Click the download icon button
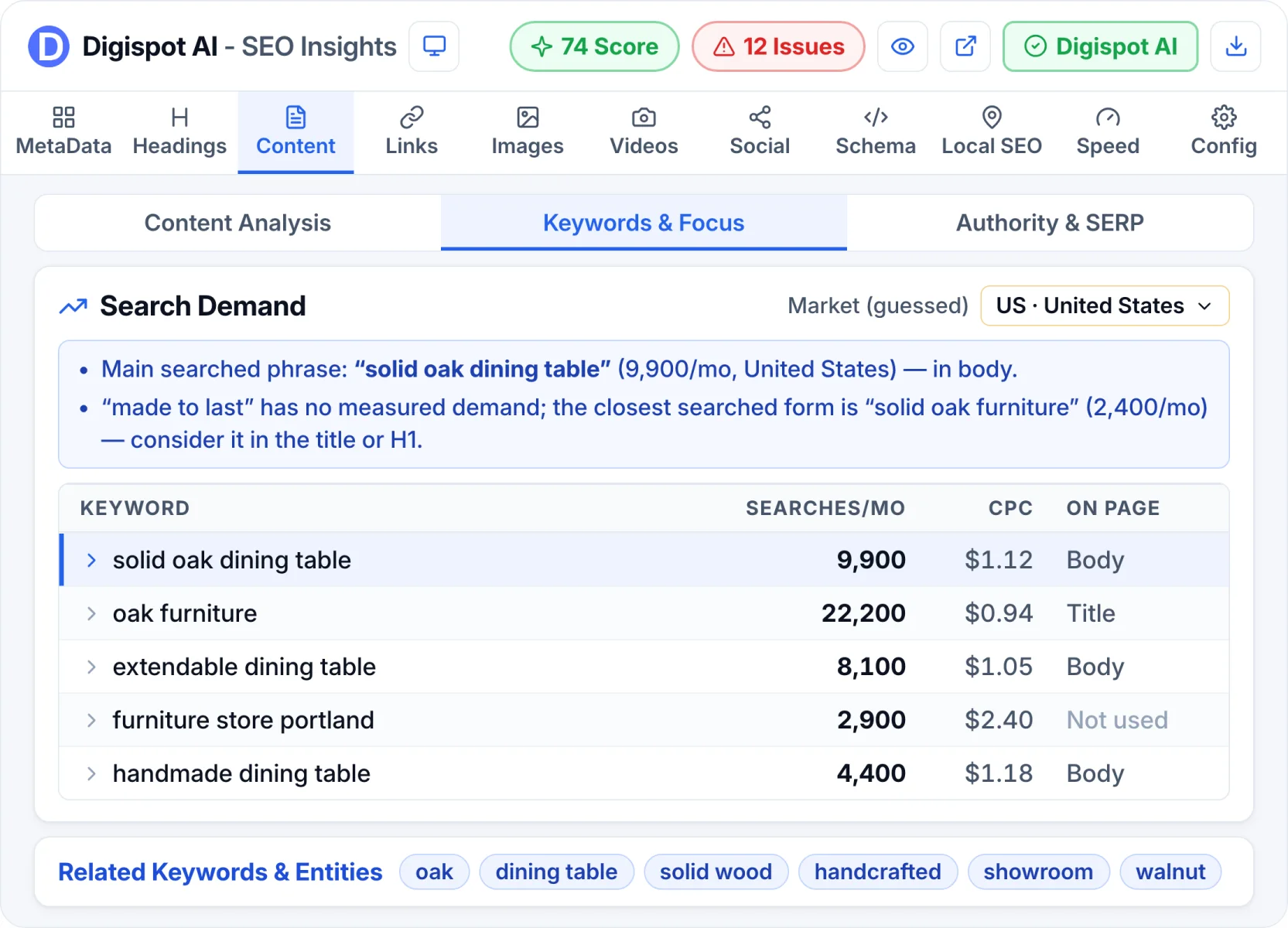The image size is (1288, 928). coord(1236,46)
